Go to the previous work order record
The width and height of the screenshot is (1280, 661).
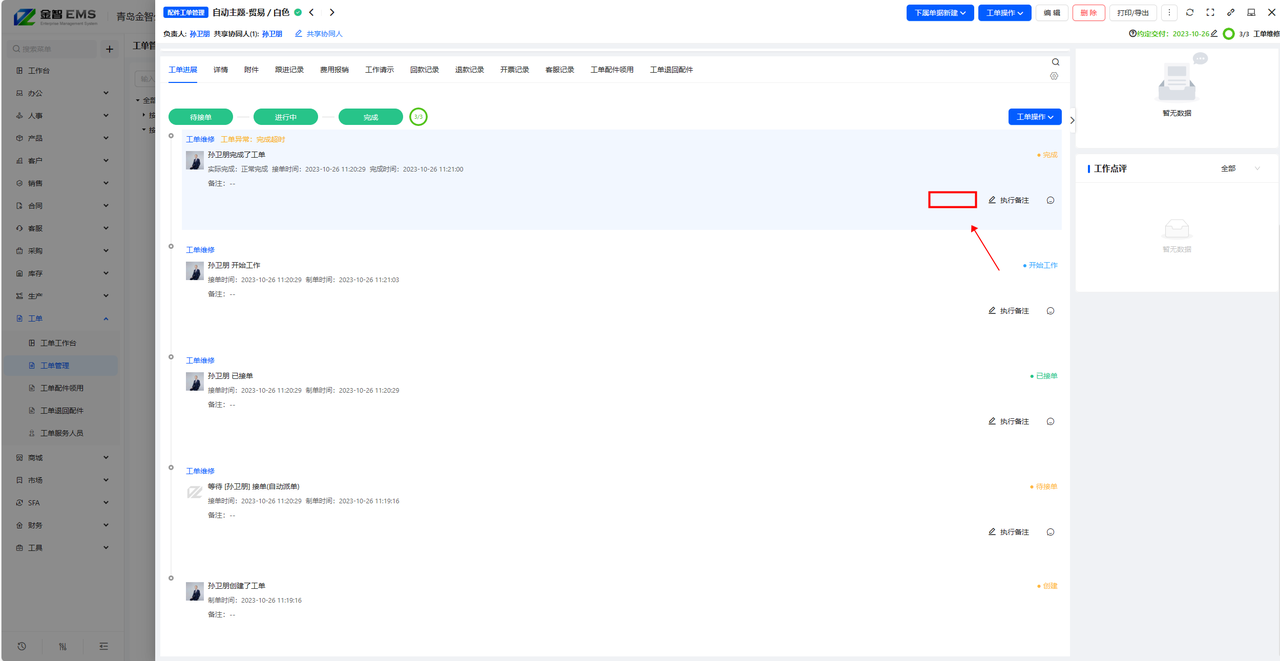[x=311, y=12]
